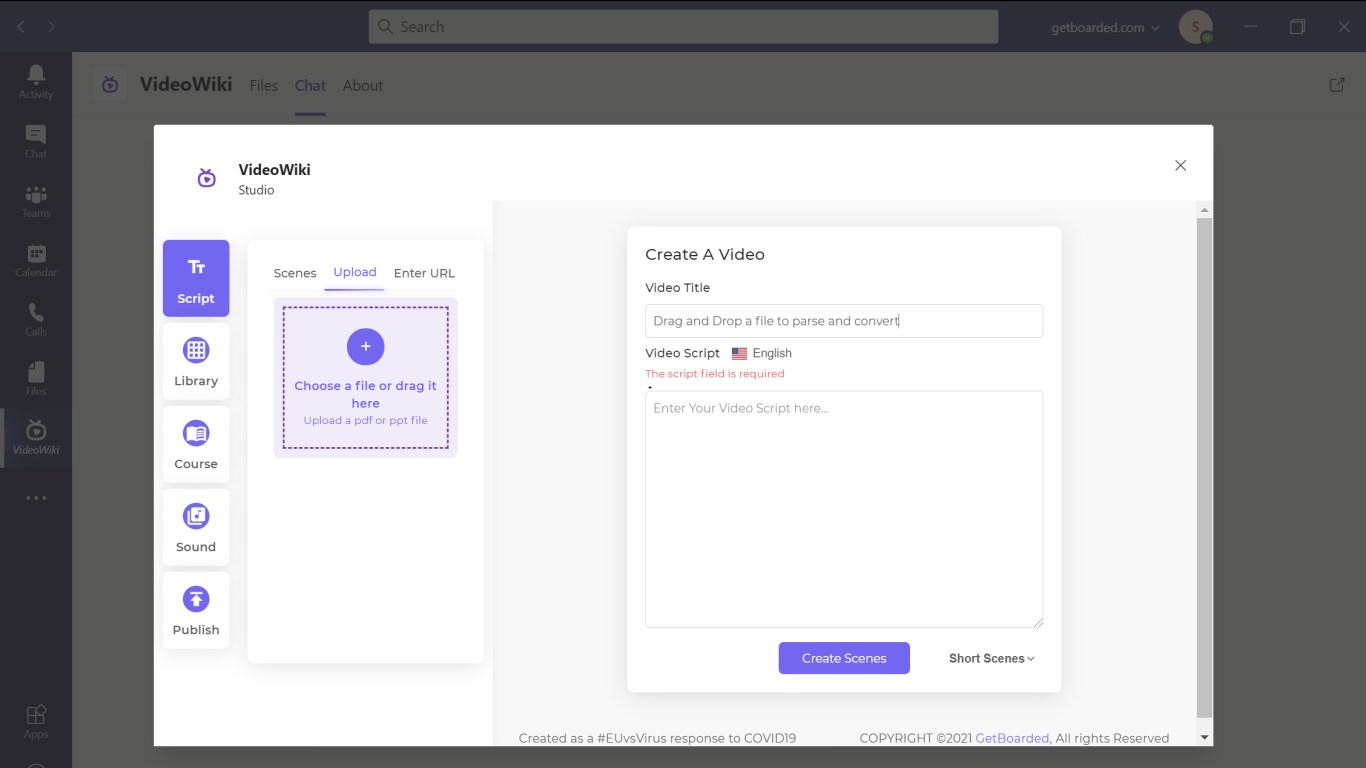Expand the Short Scenes dropdown
1366x768 pixels.
pyautogui.click(x=992, y=658)
